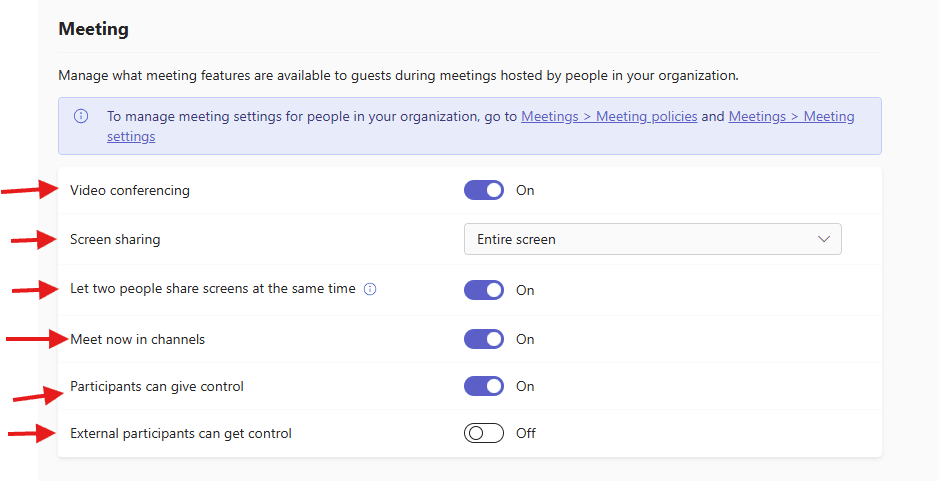Viewport: 939px width, 481px height.
Task: Click the Meet now in channels label
Action: pyautogui.click(x=137, y=339)
